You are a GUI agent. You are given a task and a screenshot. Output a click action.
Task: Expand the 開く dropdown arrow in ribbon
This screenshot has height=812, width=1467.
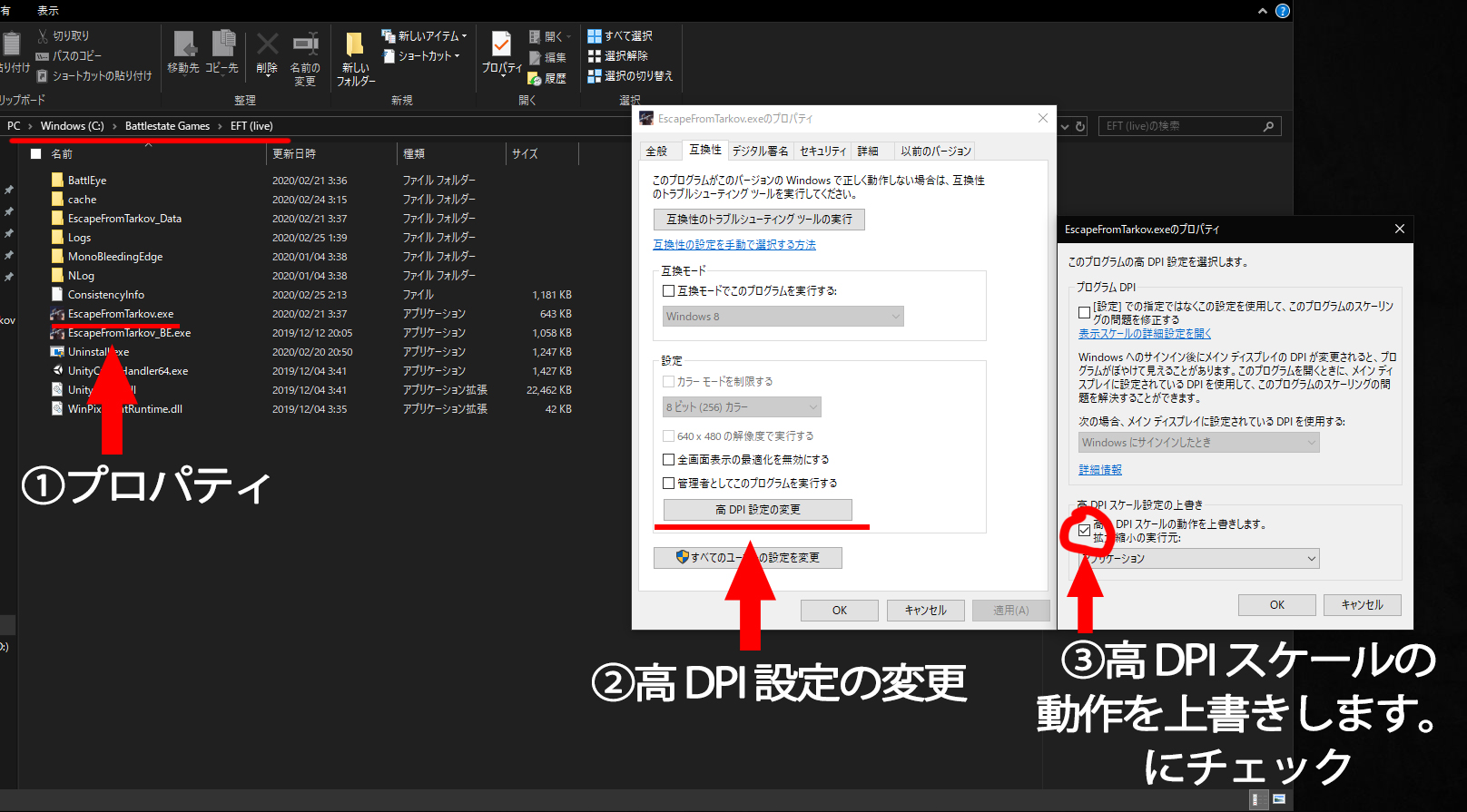coord(568,37)
